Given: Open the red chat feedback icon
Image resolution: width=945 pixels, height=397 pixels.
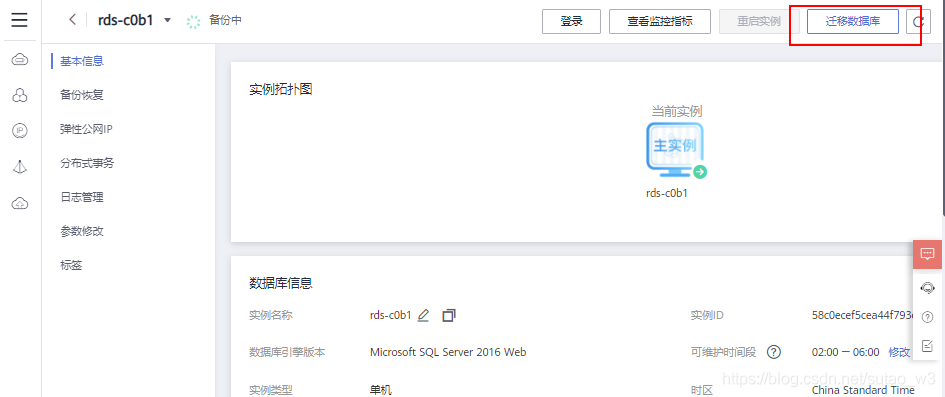Looking at the screenshot, I should tap(928, 254).
